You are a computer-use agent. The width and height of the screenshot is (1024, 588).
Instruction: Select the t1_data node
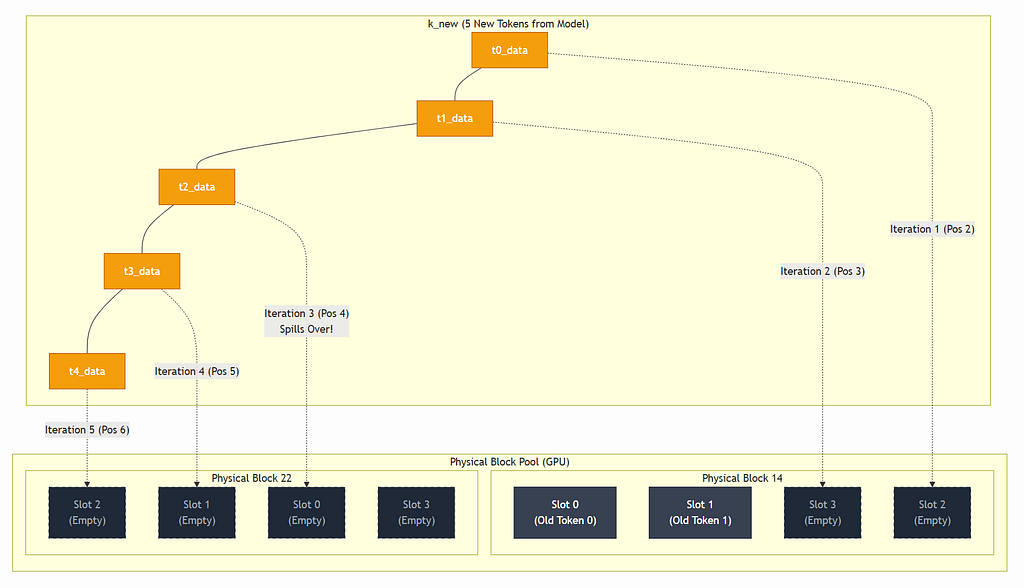point(455,118)
